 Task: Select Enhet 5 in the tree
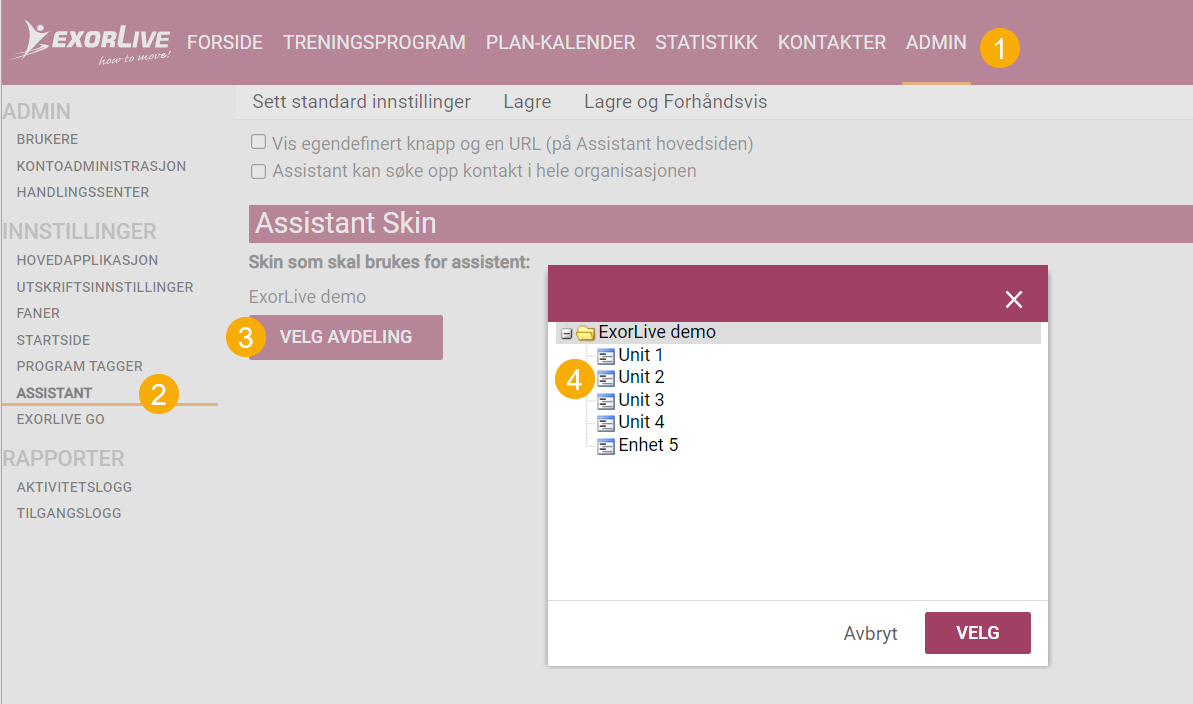pos(648,445)
